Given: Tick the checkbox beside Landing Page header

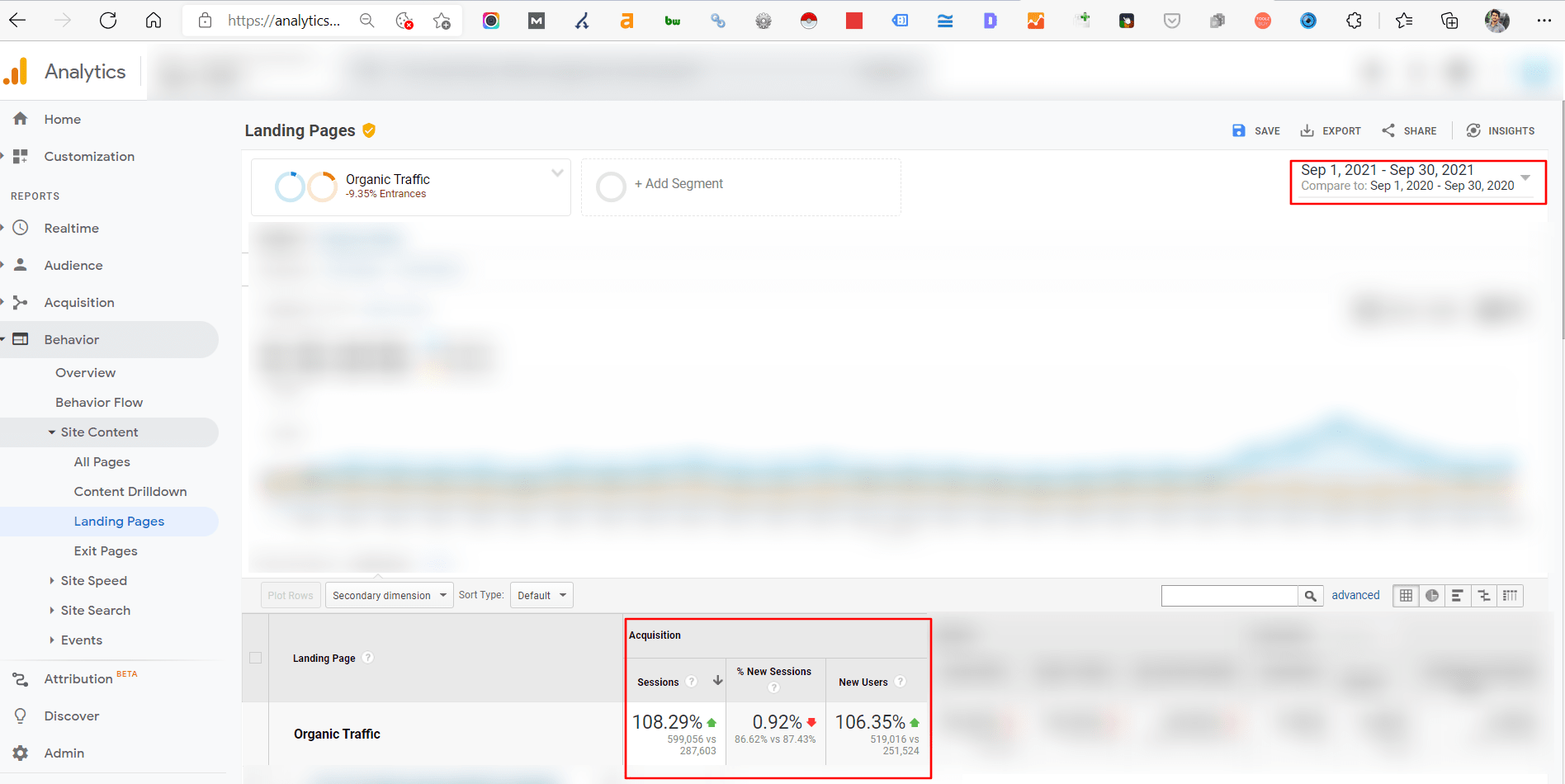Looking at the screenshot, I should click(256, 658).
